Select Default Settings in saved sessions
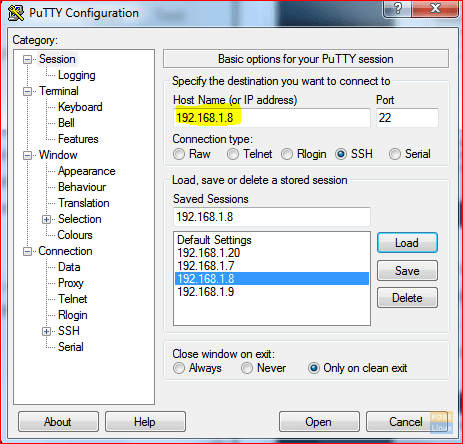Viewport: 463px width, 444px height. pos(272,240)
